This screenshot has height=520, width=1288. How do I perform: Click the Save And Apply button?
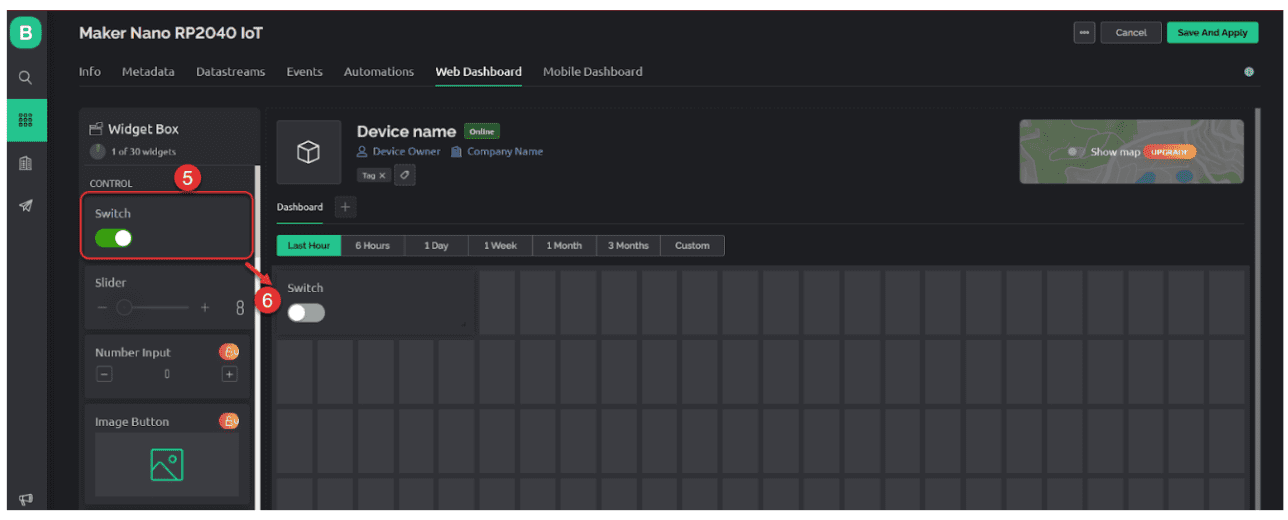(1212, 33)
